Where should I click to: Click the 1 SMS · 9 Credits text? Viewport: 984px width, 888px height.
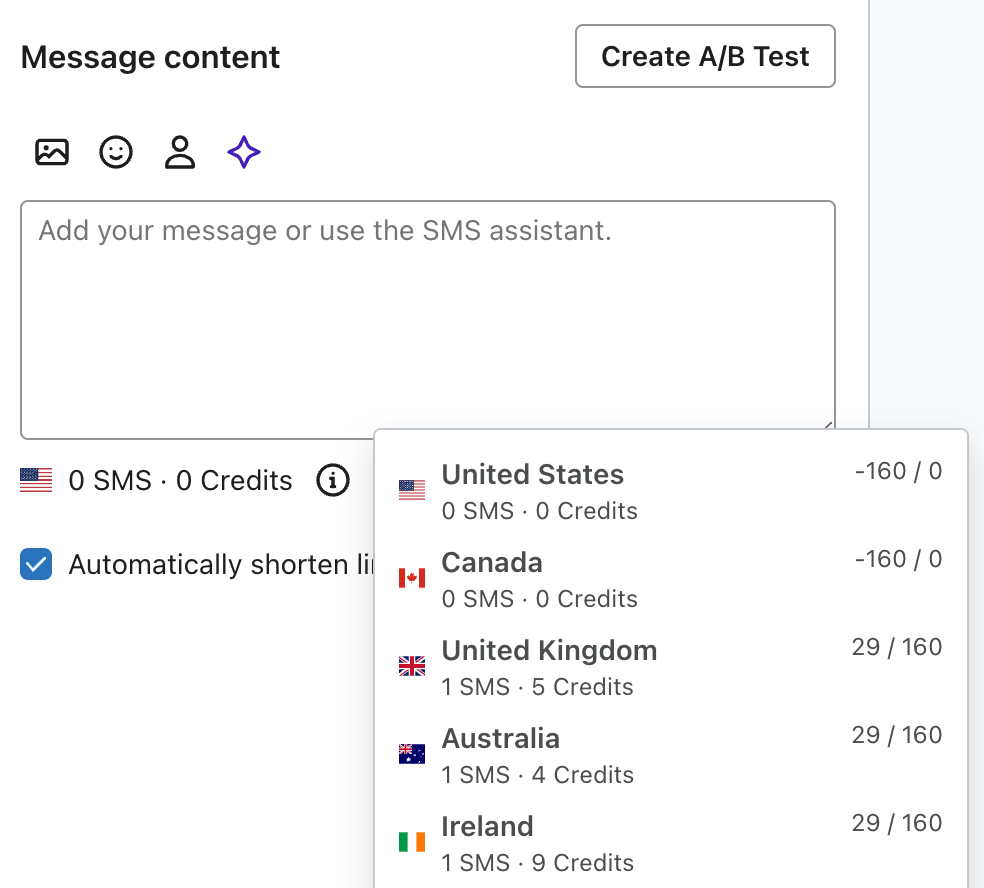coord(537,863)
